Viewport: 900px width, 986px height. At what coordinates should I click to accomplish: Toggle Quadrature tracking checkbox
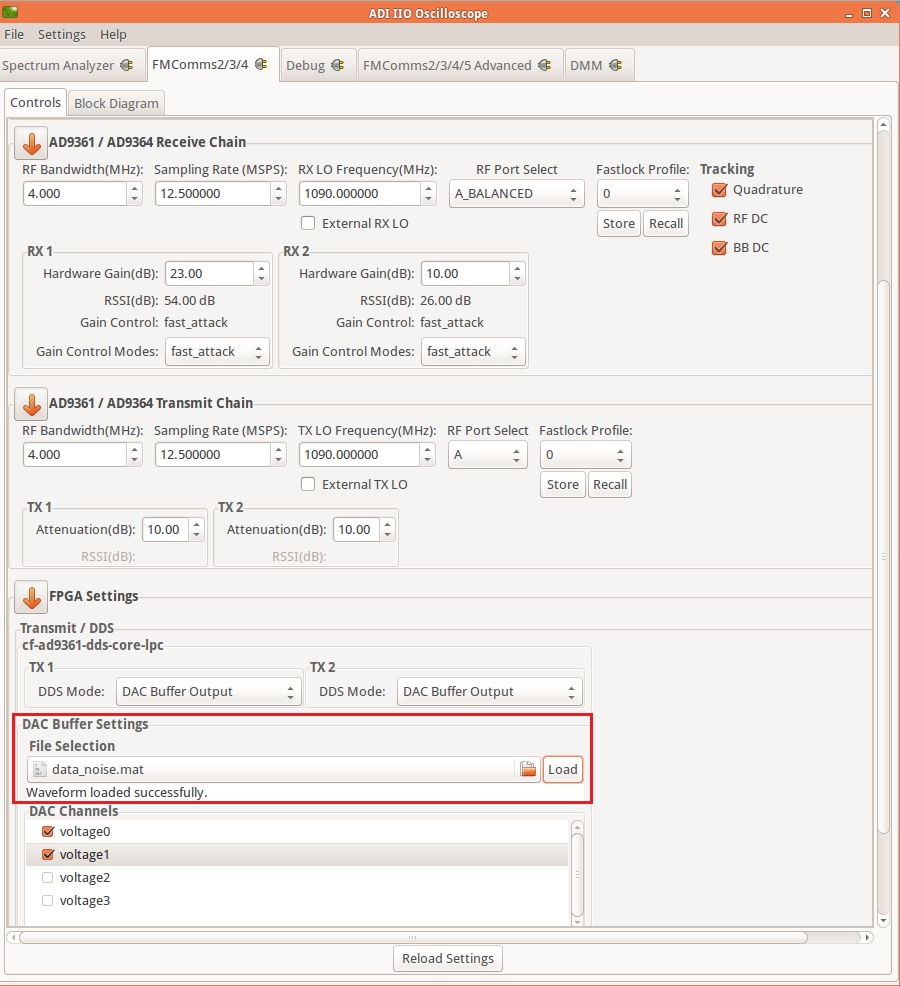tap(719, 190)
